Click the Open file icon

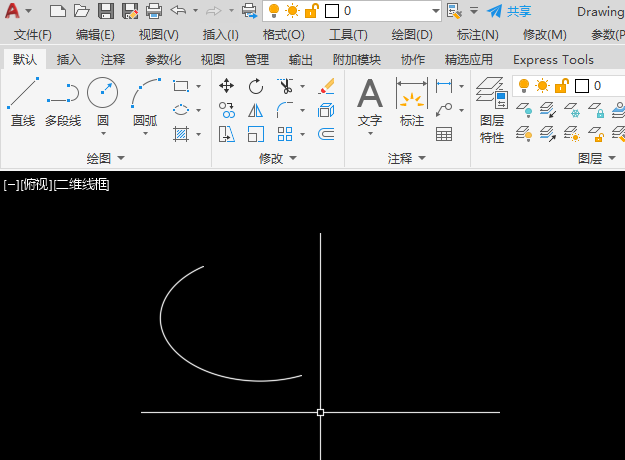tap(82, 11)
